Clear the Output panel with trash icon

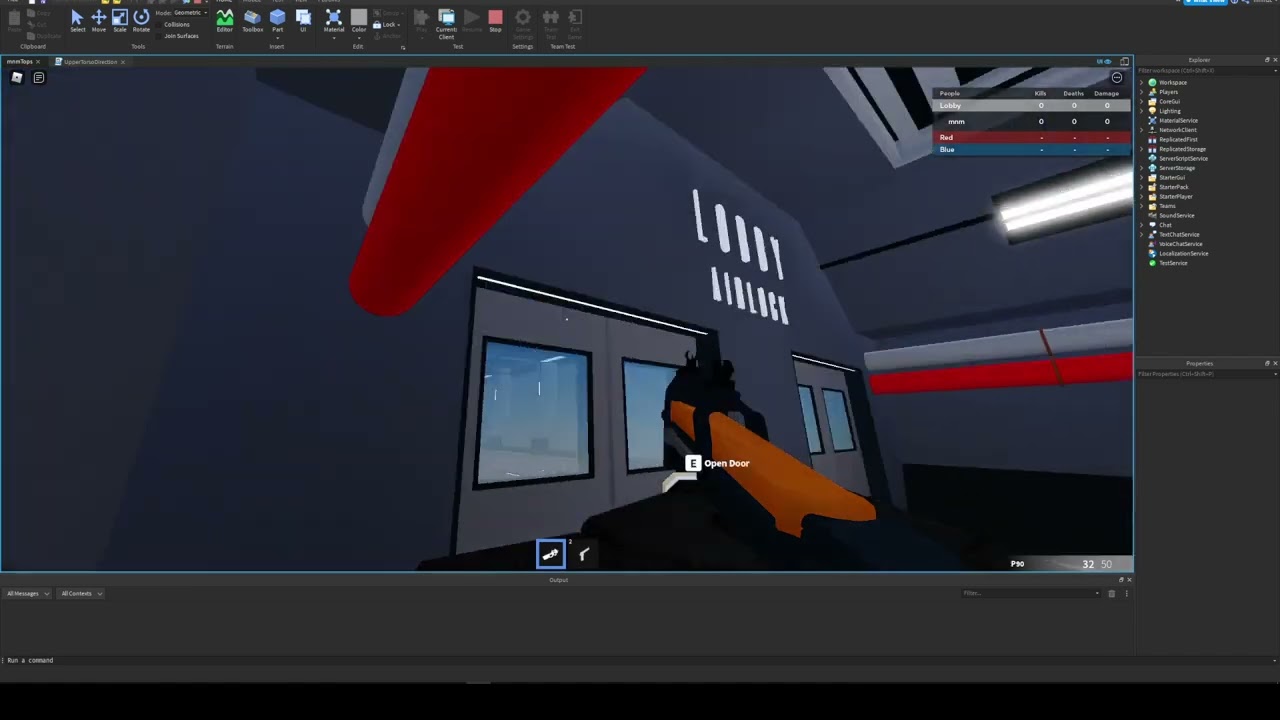point(1111,593)
